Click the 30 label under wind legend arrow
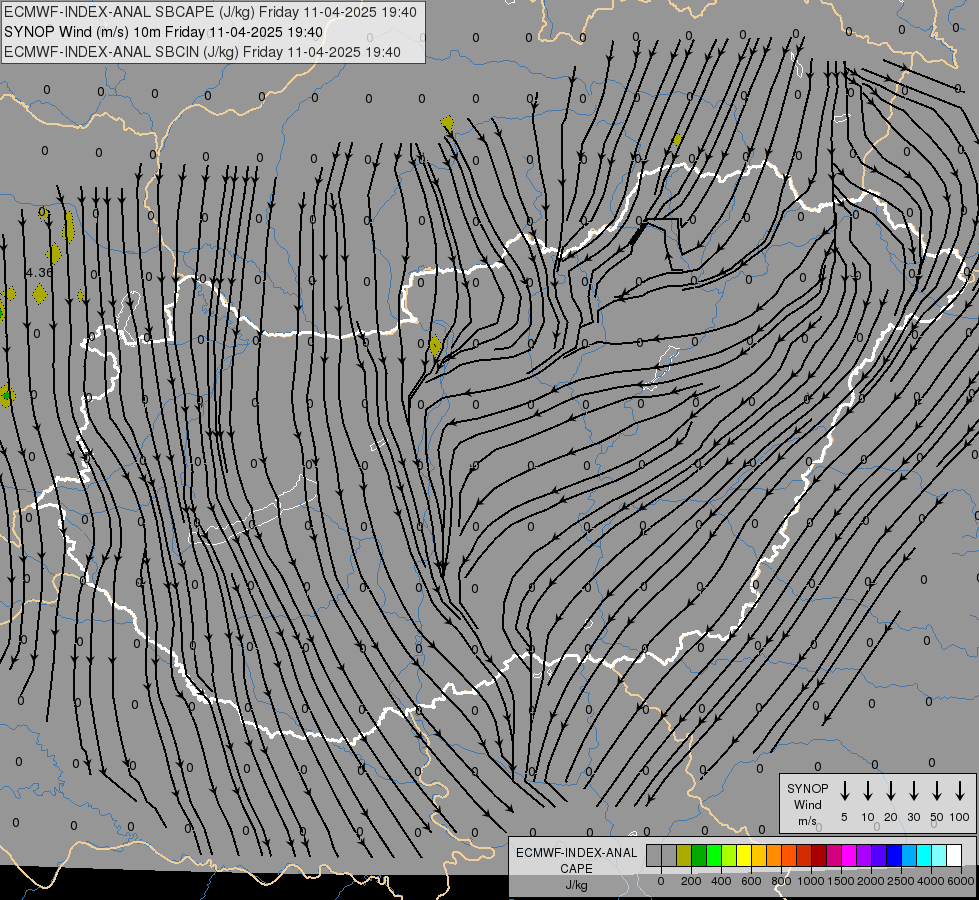 click(913, 817)
